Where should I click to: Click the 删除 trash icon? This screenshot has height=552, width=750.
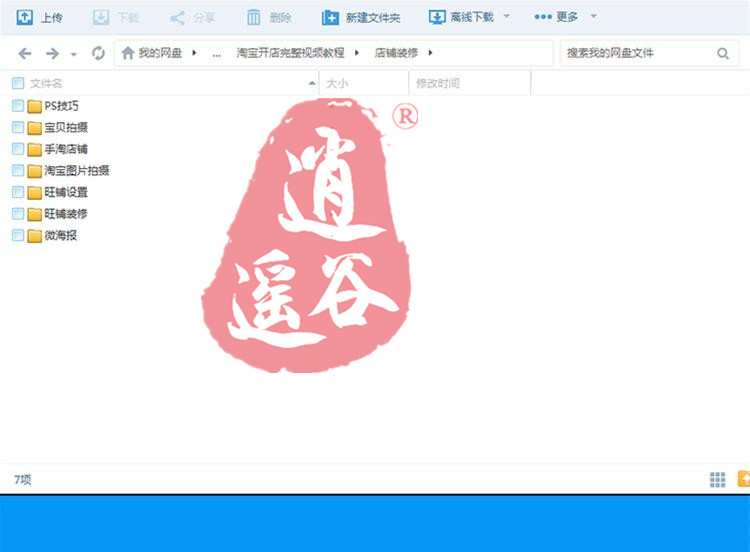(x=254, y=18)
